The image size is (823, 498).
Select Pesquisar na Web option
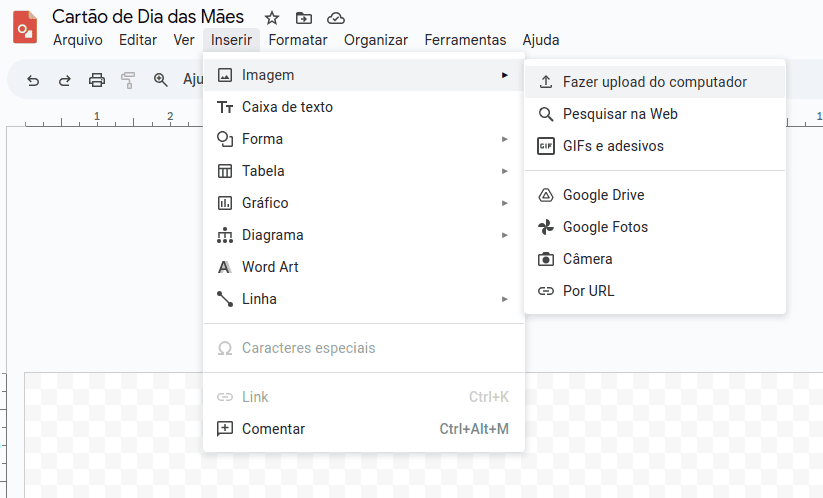[655, 114]
